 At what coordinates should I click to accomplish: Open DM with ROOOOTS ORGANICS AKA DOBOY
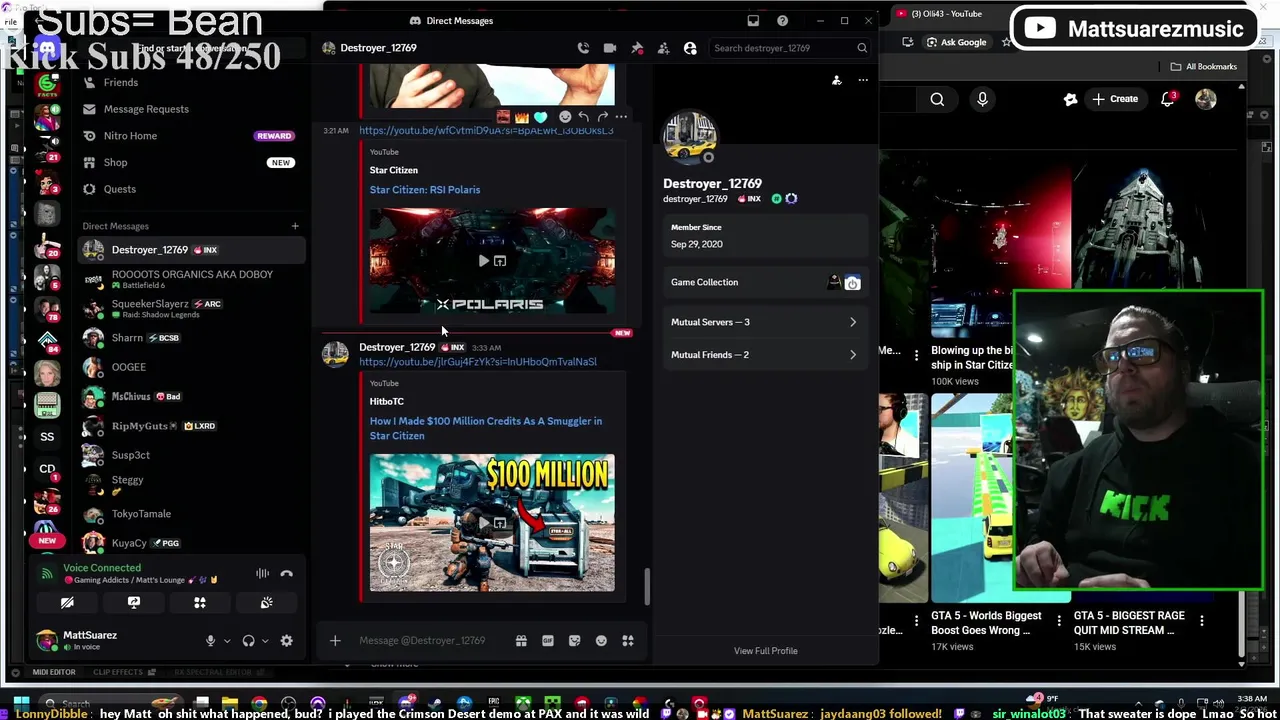pos(190,279)
